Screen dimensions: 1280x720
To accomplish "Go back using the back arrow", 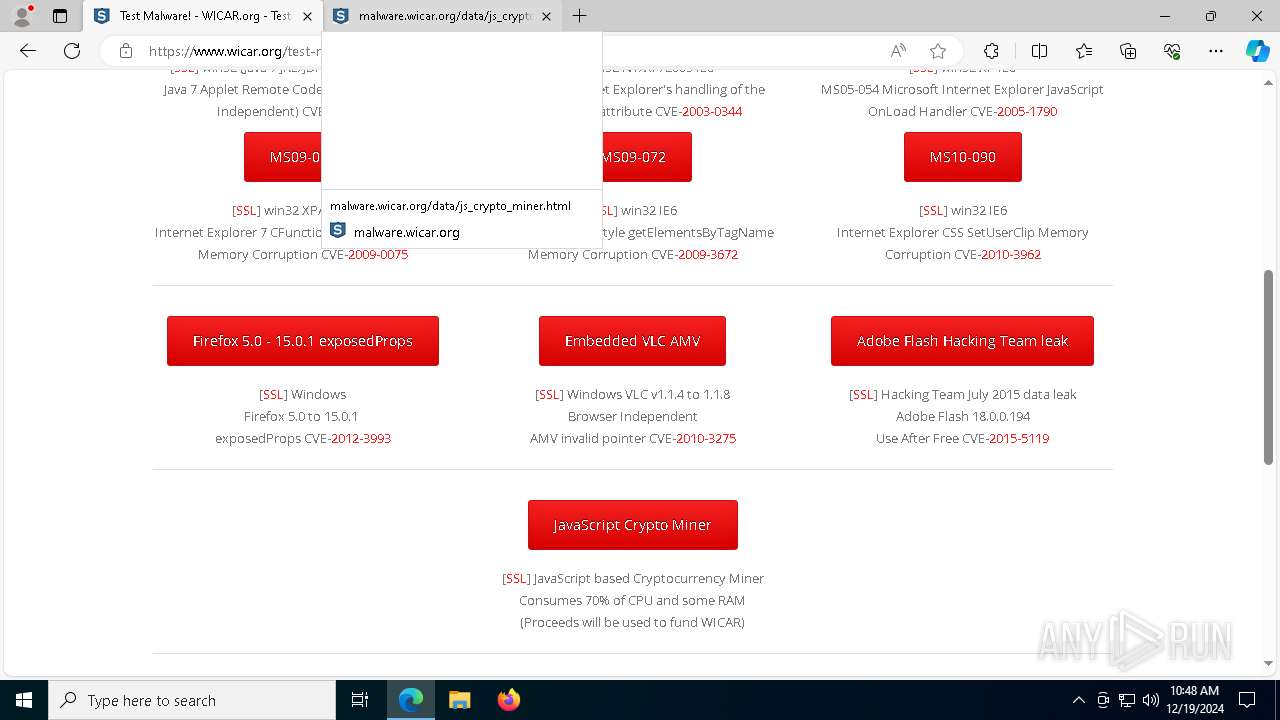I will (28, 51).
